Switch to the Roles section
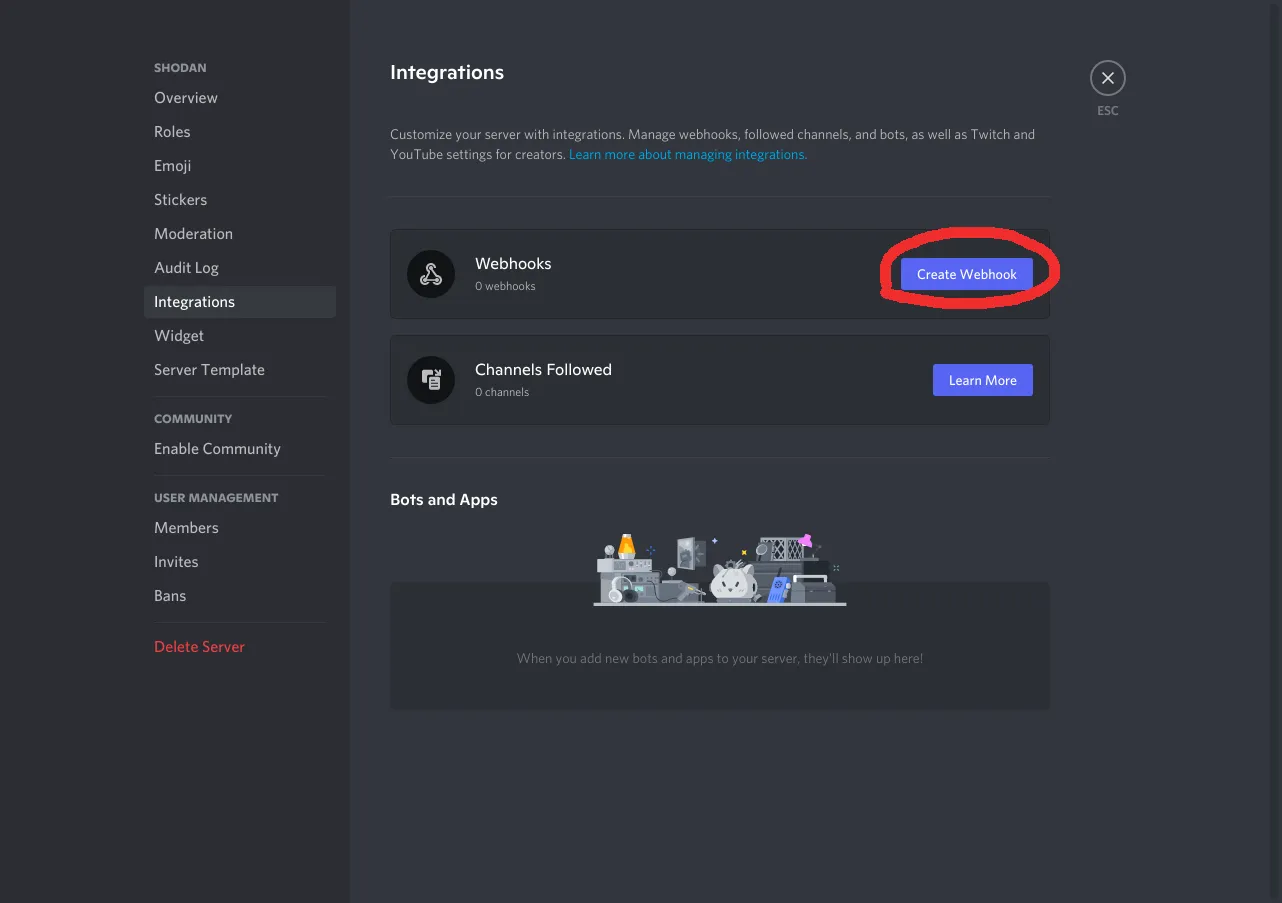Image resolution: width=1282 pixels, height=903 pixels. coord(172,131)
